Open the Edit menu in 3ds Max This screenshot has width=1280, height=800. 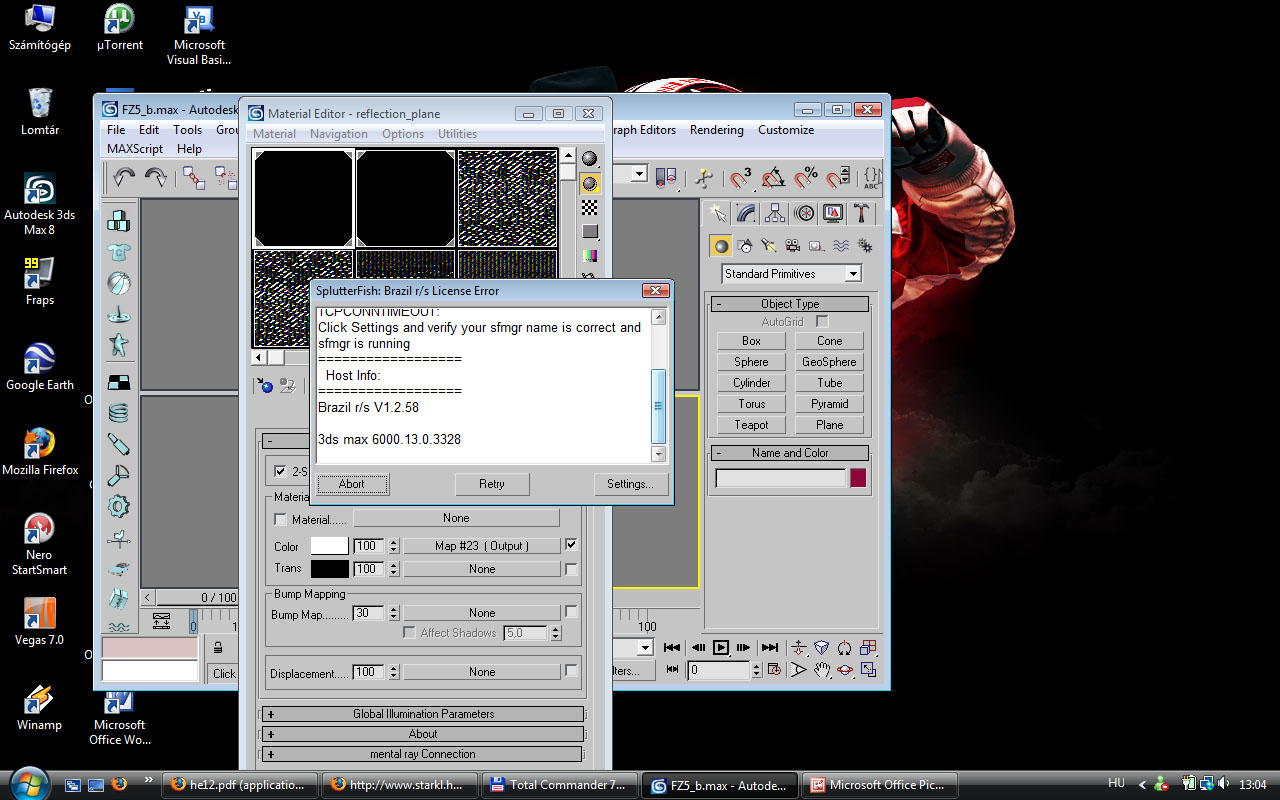point(149,130)
